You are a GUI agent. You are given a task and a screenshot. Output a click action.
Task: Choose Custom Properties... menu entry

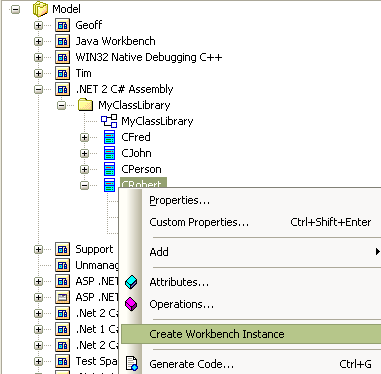tap(250, 222)
